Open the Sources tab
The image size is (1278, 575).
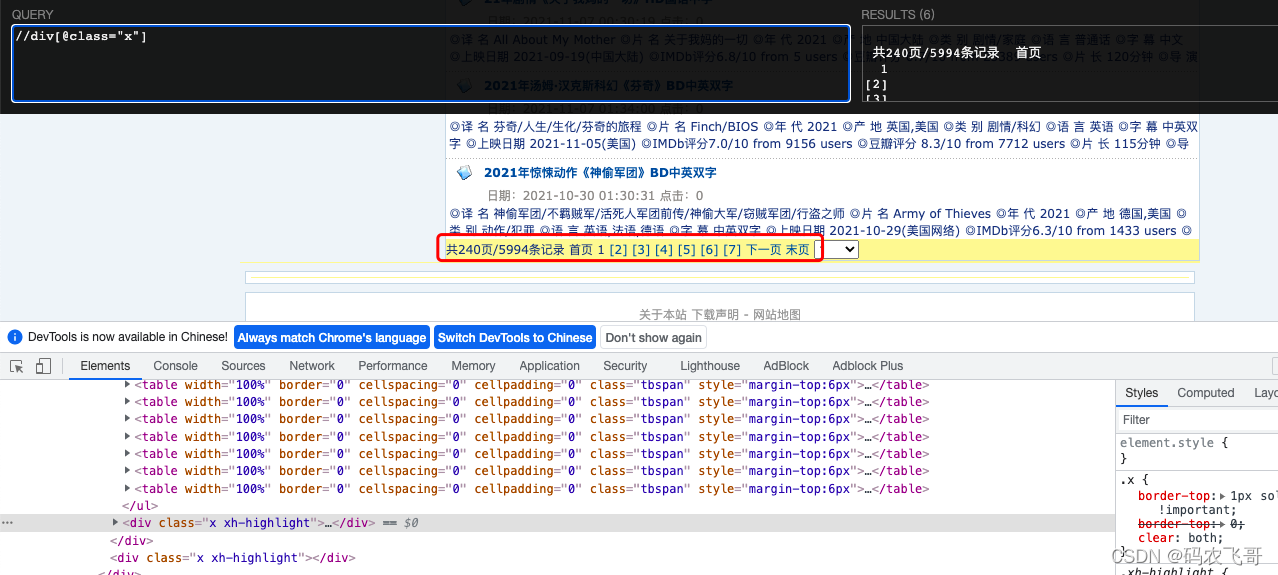(x=243, y=366)
